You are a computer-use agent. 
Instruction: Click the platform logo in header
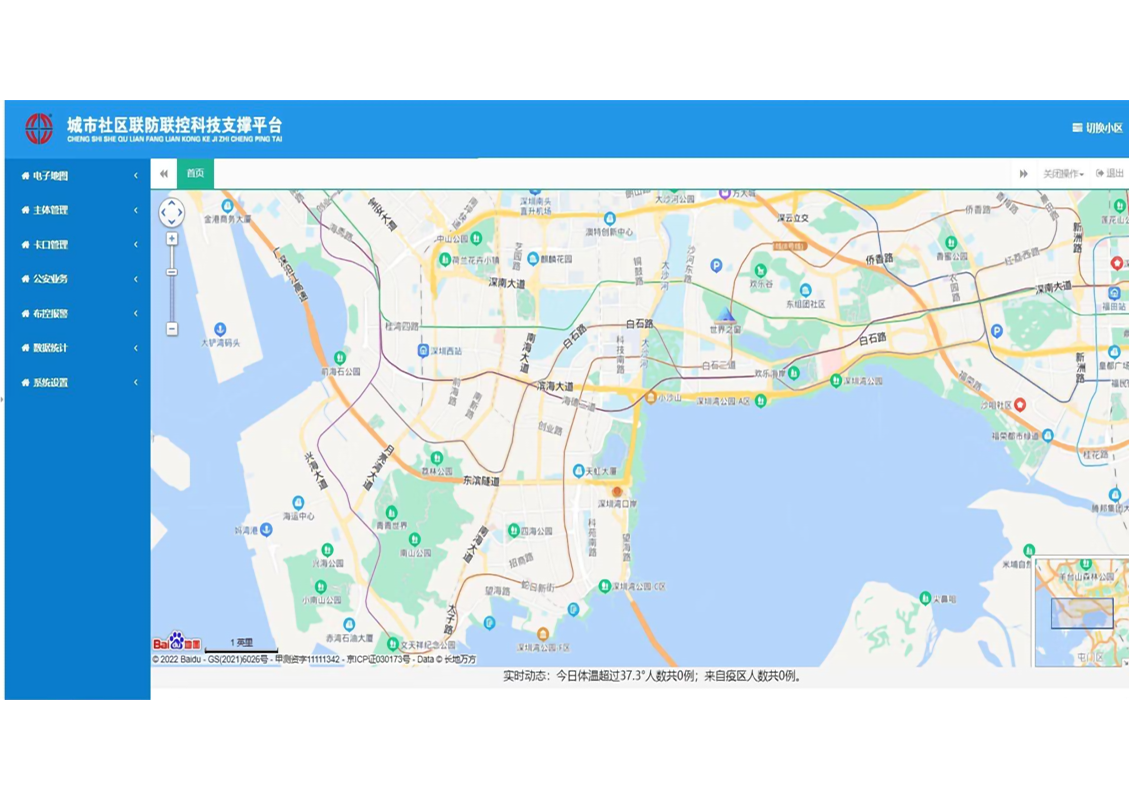tap(39, 128)
